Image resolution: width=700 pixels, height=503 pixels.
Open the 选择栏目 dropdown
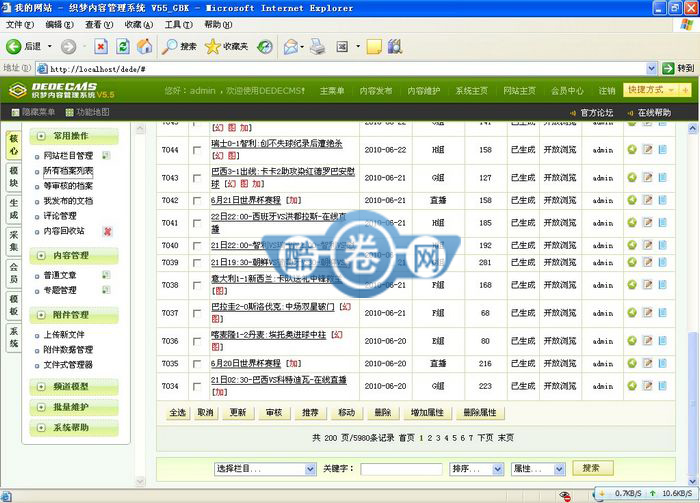coord(265,469)
